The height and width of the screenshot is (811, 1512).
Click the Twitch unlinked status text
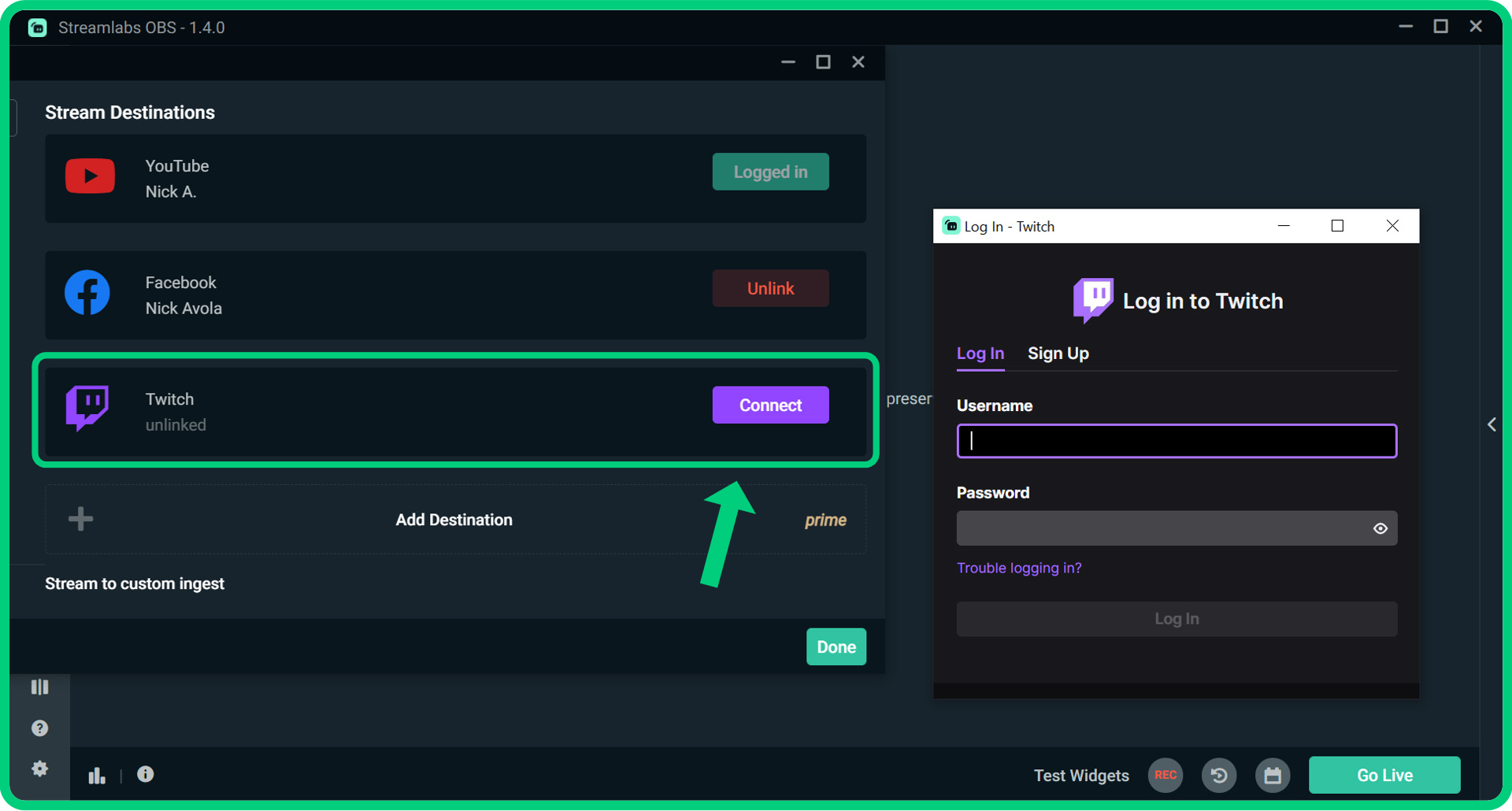[176, 425]
